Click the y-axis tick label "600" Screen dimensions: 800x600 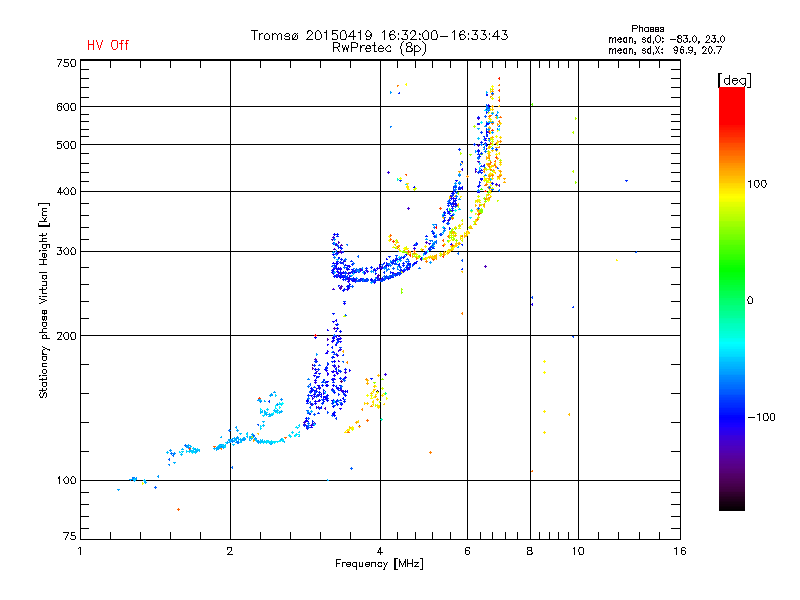tap(67, 107)
